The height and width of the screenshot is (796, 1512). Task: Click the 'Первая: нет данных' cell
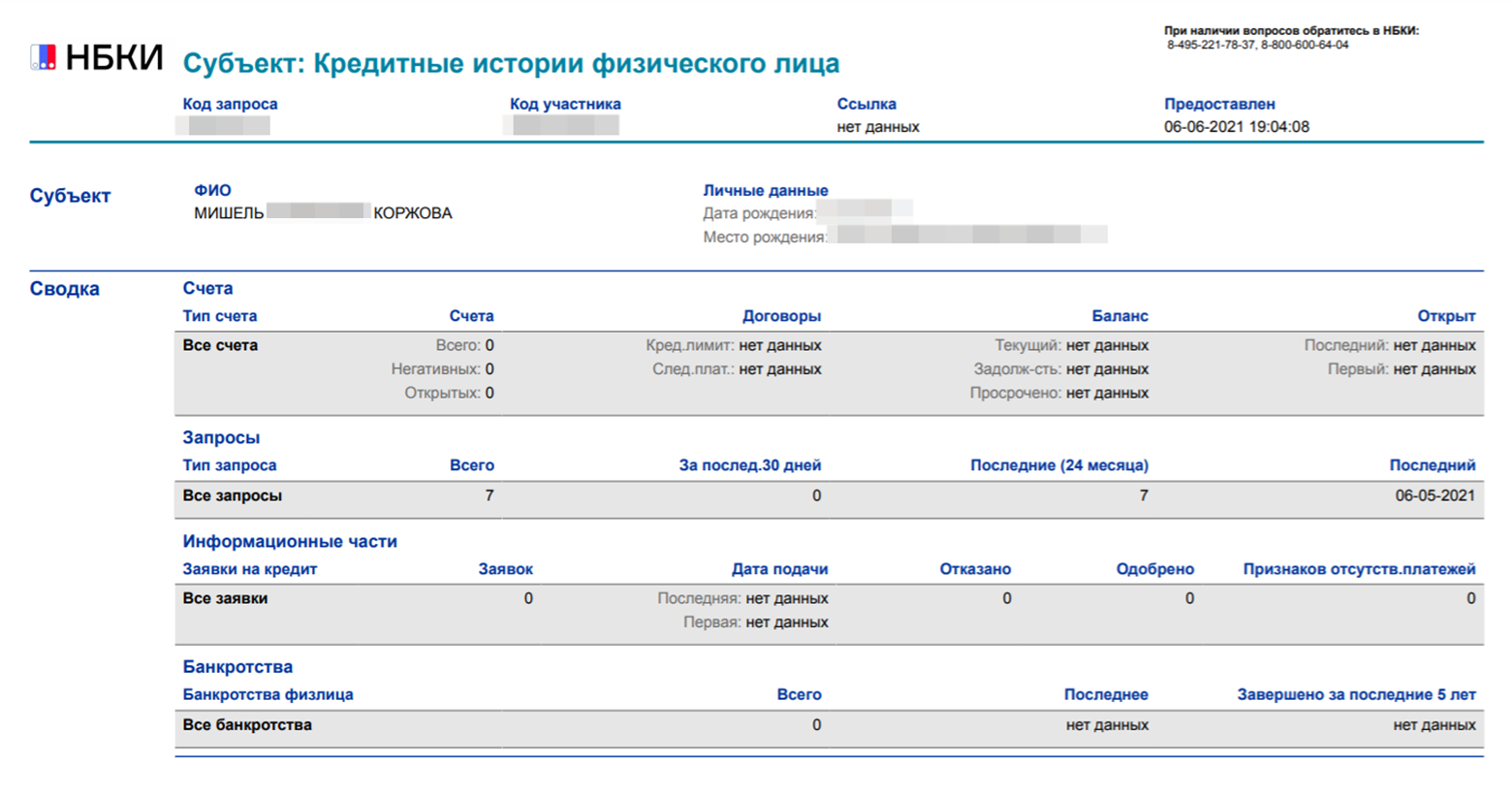756,622
